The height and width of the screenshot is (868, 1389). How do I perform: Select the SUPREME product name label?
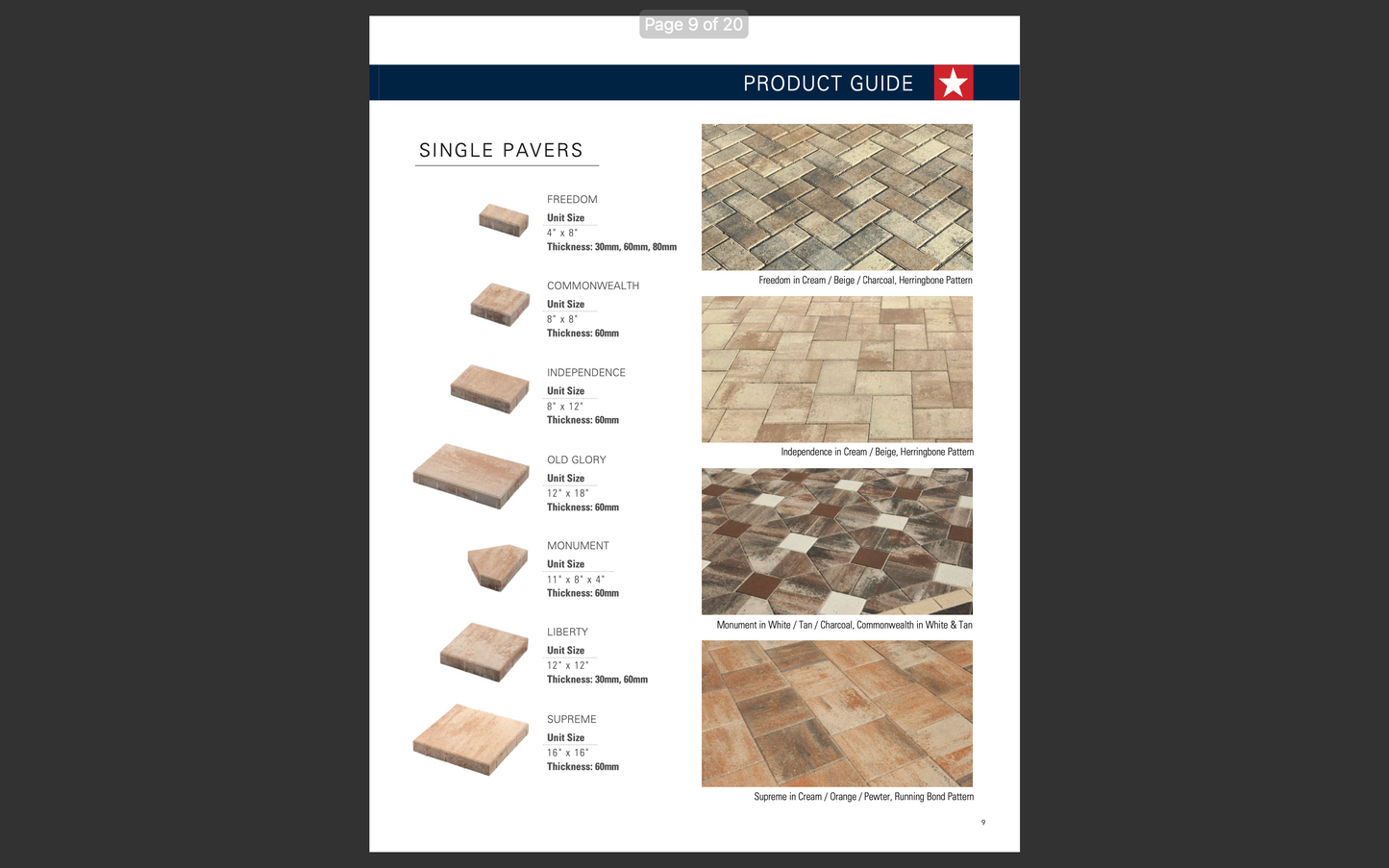click(x=571, y=719)
